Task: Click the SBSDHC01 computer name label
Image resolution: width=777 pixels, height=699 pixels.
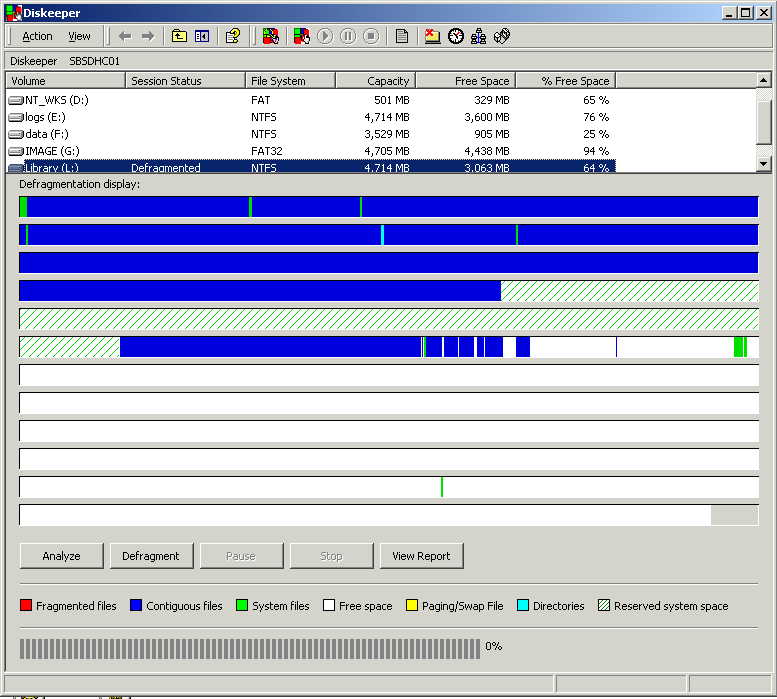Action: point(94,61)
